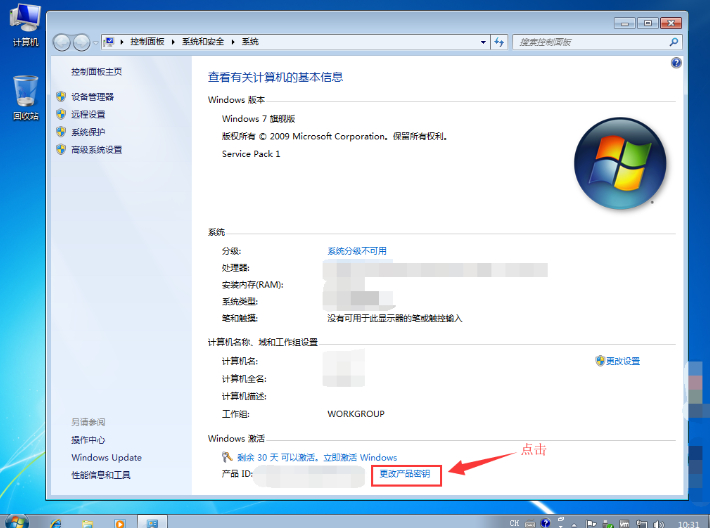Screen dimensions: 710x528
Task: Click the address bar computer icon
Action: coord(109,42)
